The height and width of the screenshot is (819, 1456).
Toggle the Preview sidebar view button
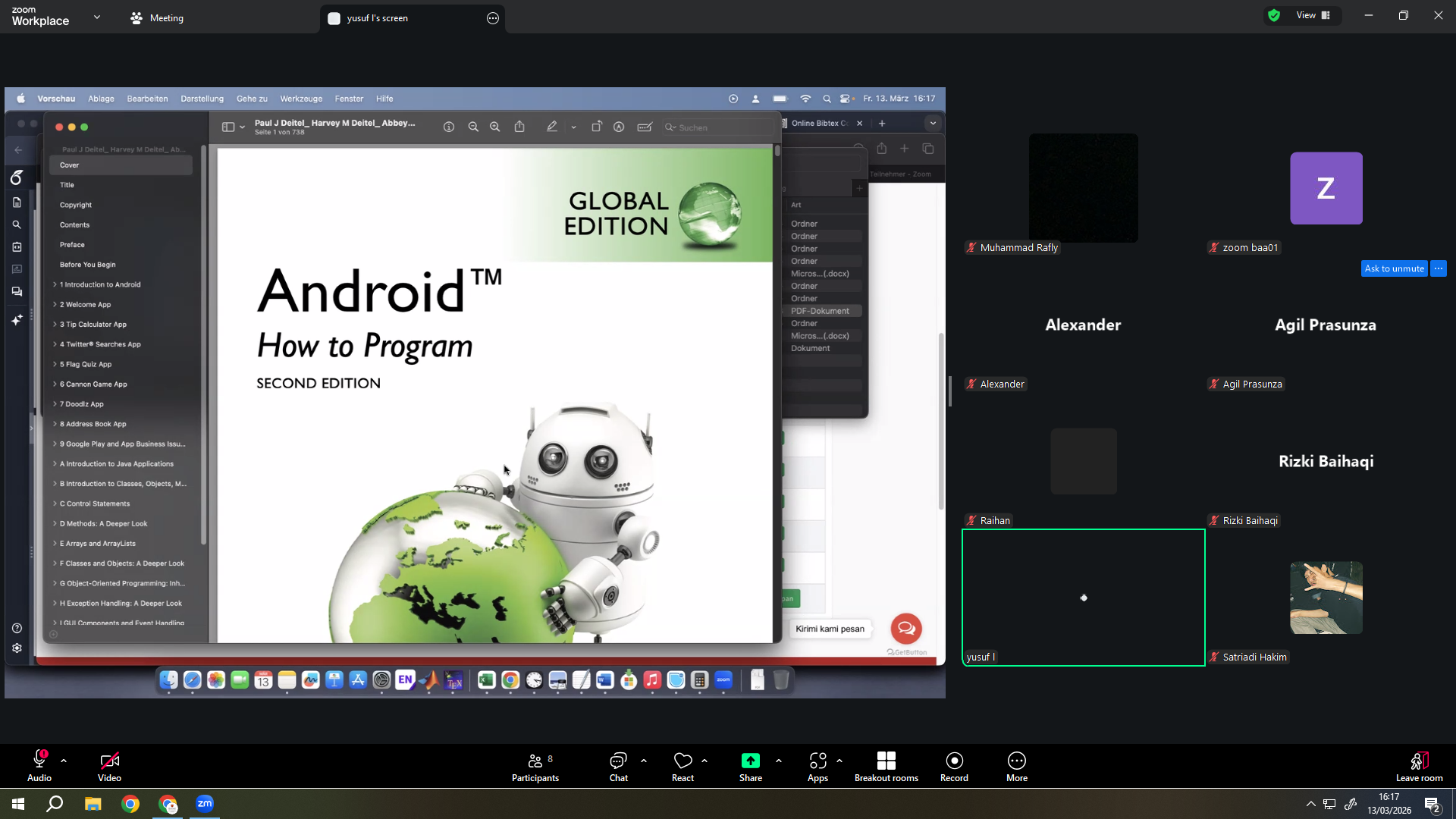point(228,127)
